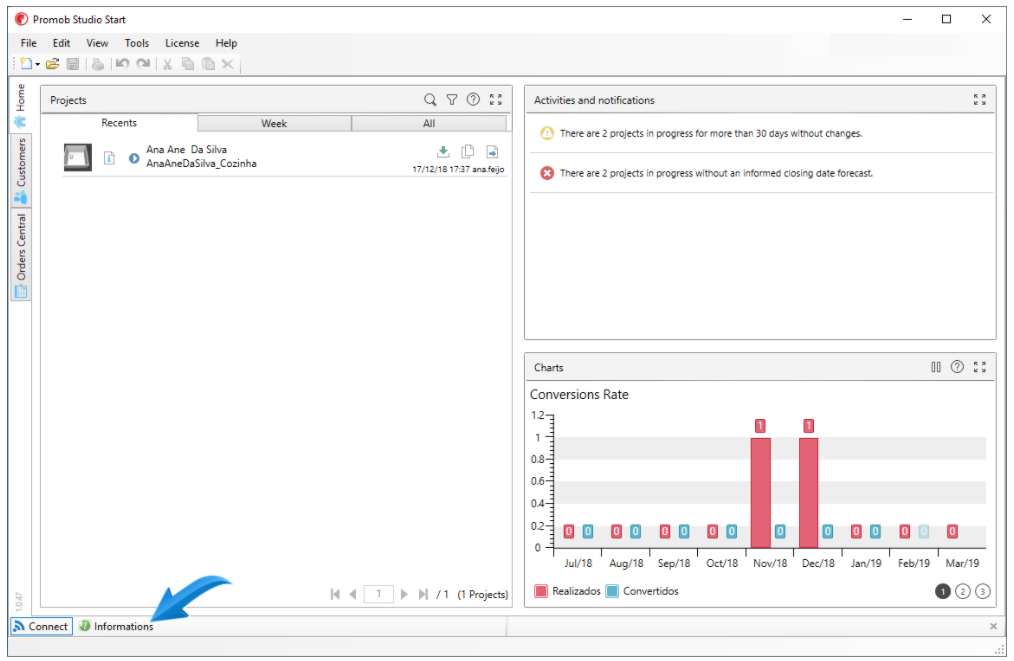1014x661 pixels.
Task: Click the Undo toolbar icon
Action: [122, 63]
